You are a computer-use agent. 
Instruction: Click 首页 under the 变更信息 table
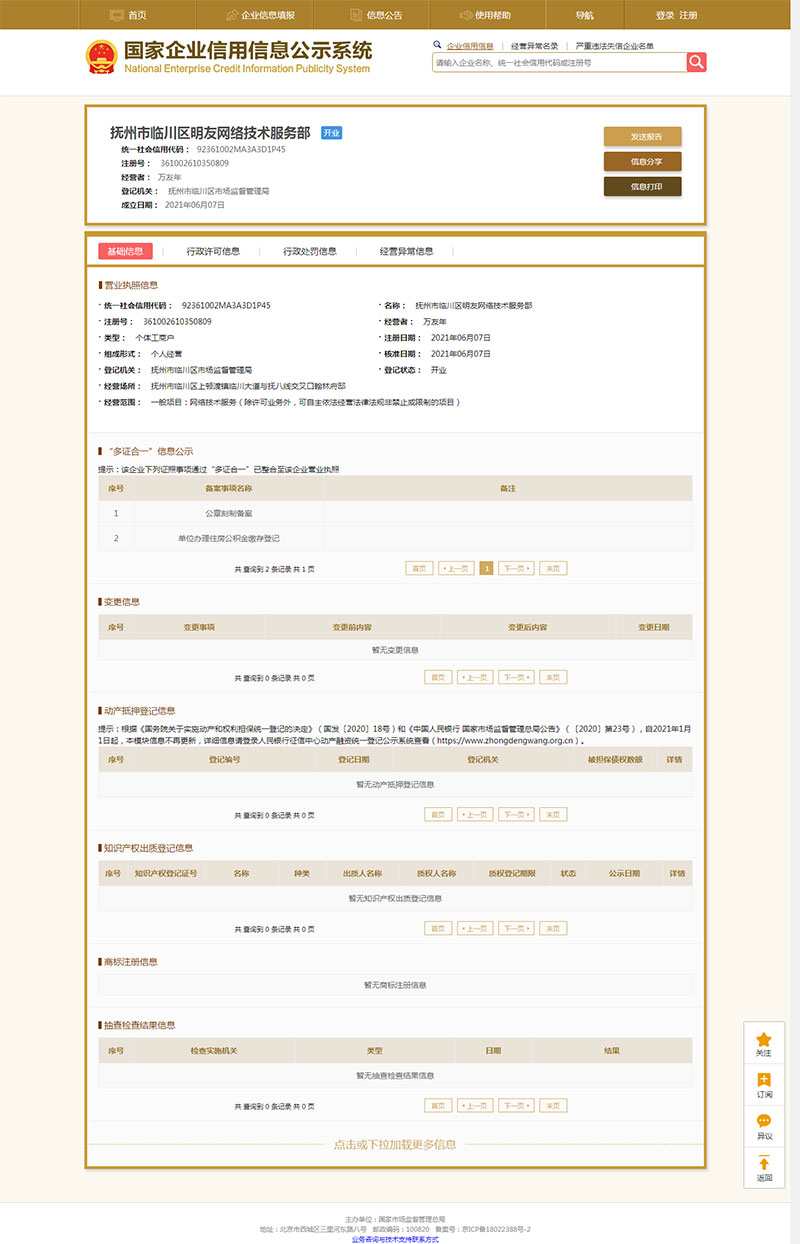[438, 677]
